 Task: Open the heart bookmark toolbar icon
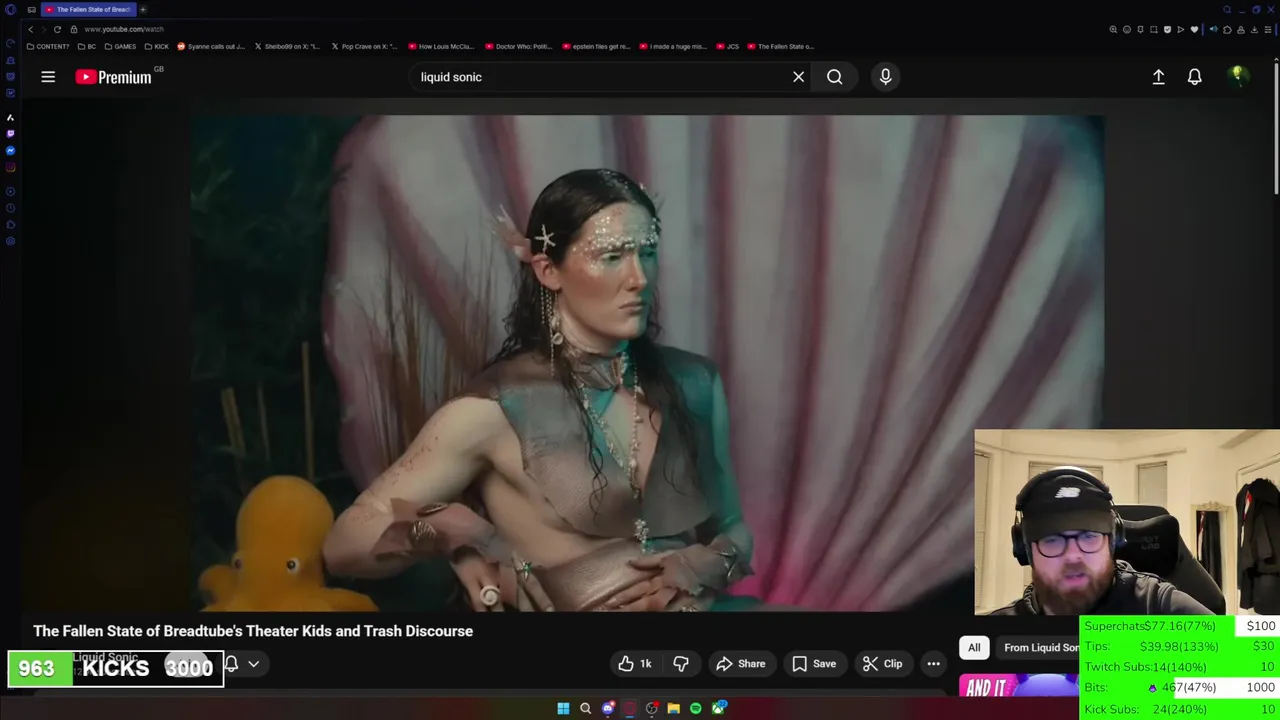pos(1194,30)
